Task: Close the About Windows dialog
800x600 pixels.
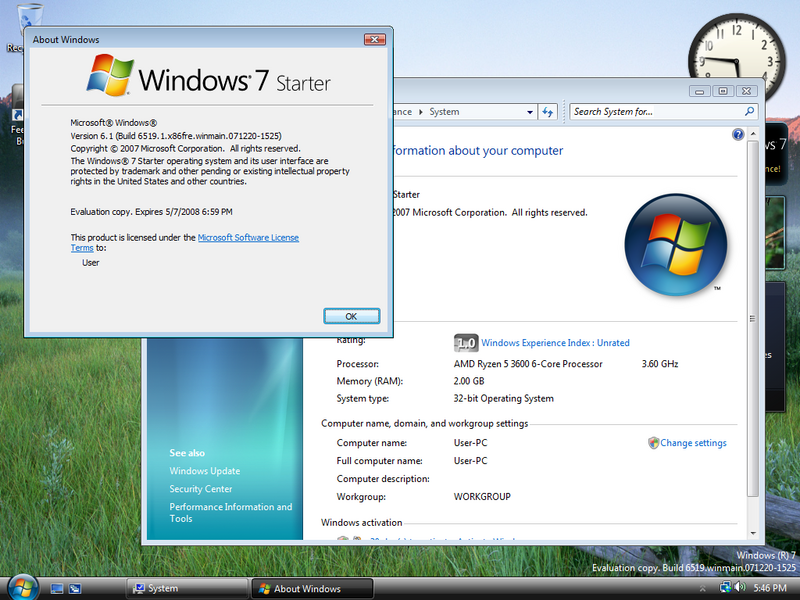Action: (x=374, y=39)
